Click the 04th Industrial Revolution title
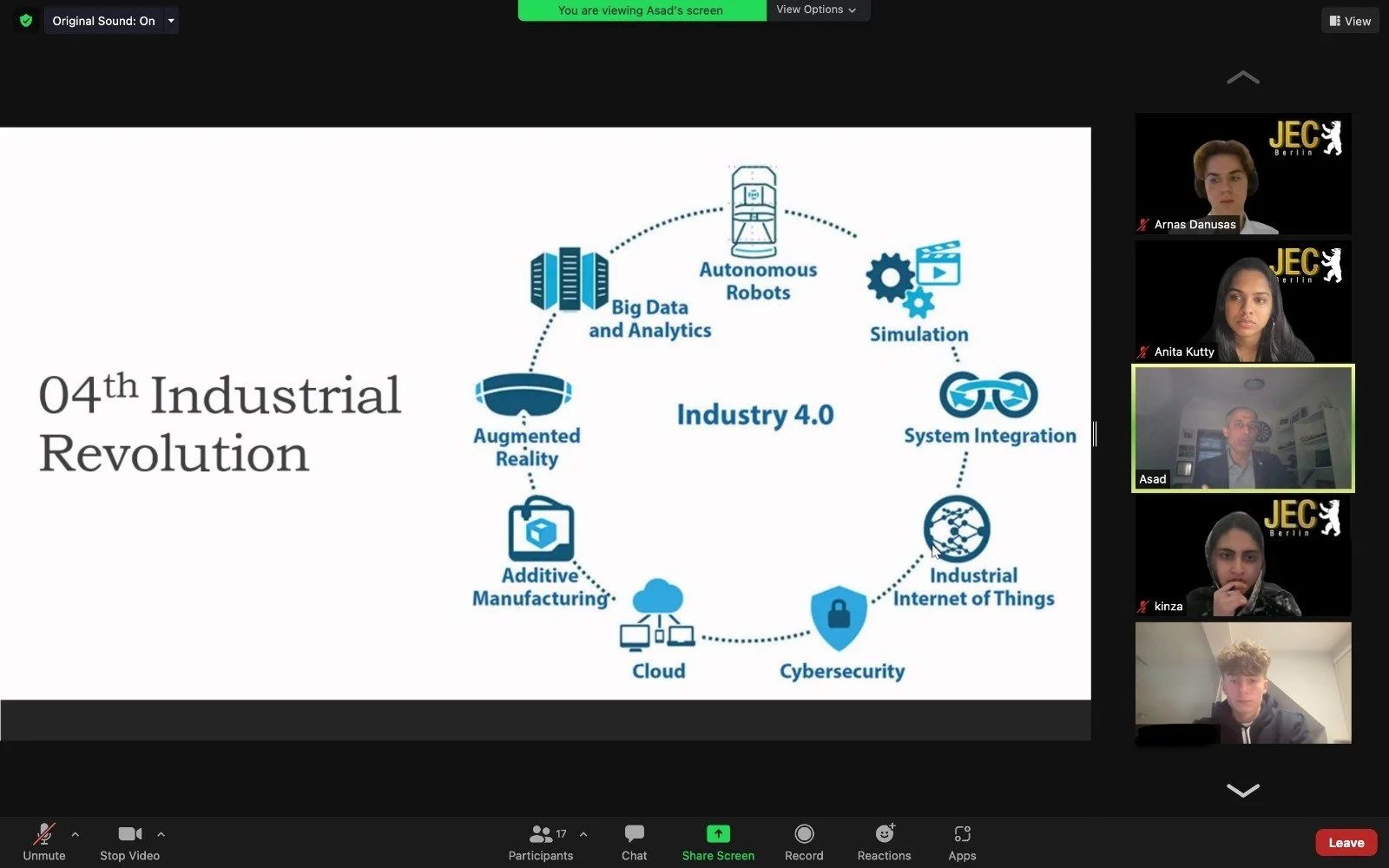Image resolution: width=1389 pixels, height=868 pixels. pyautogui.click(x=220, y=424)
